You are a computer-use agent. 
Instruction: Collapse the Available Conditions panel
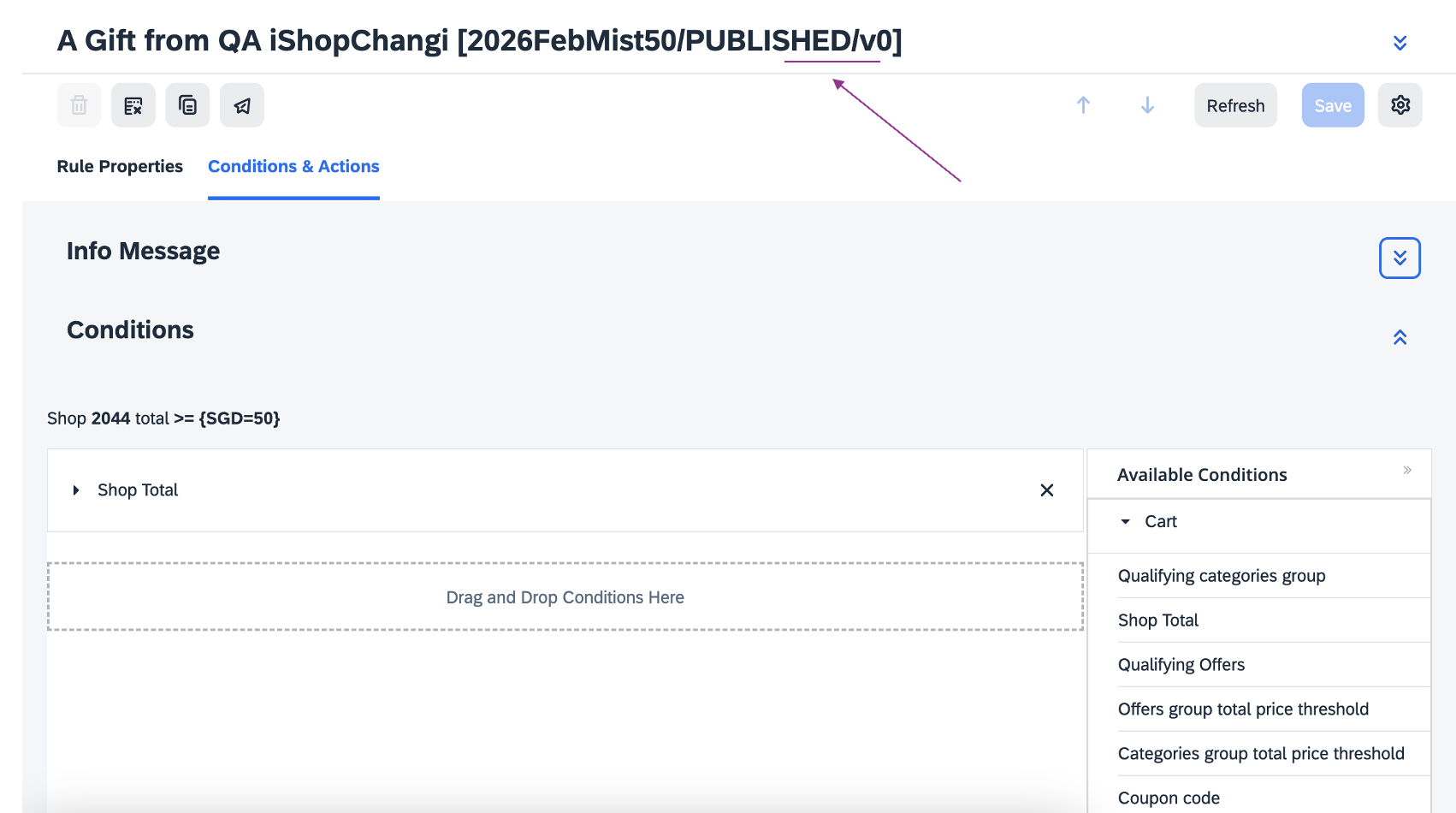(1406, 470)
